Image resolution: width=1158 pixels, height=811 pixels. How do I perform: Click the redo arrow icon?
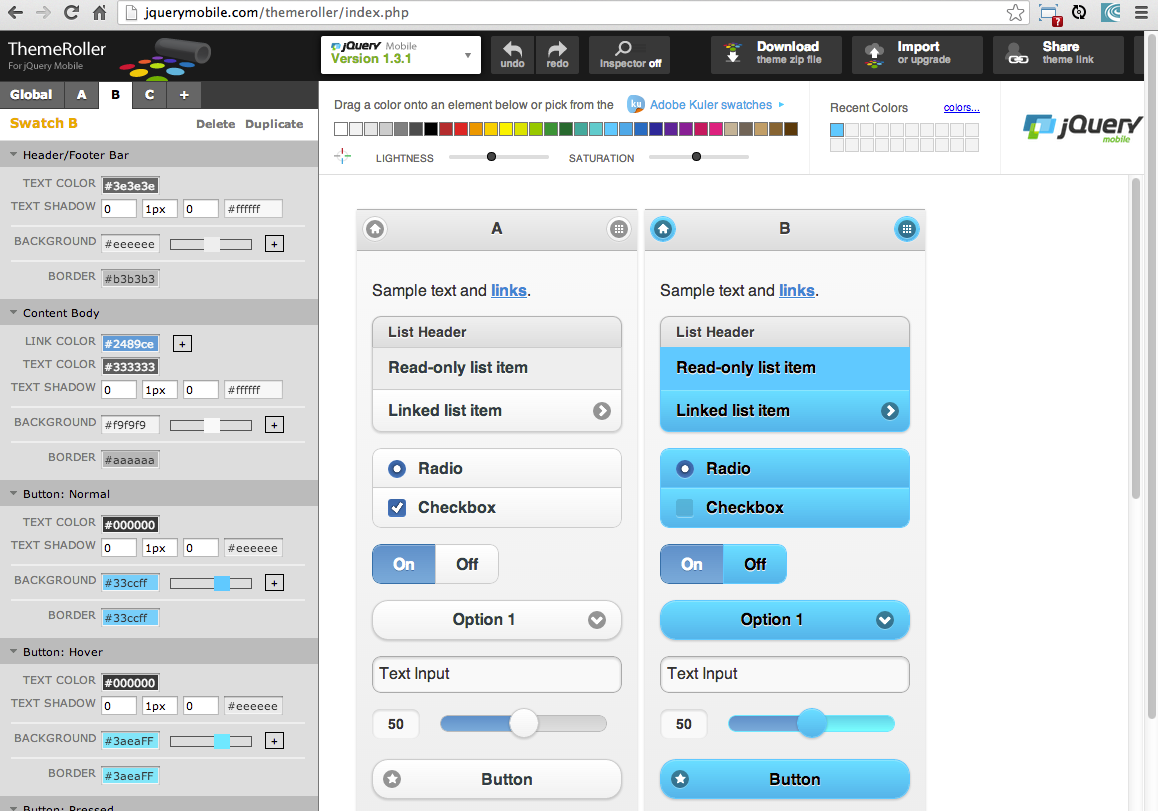(557, 49)
